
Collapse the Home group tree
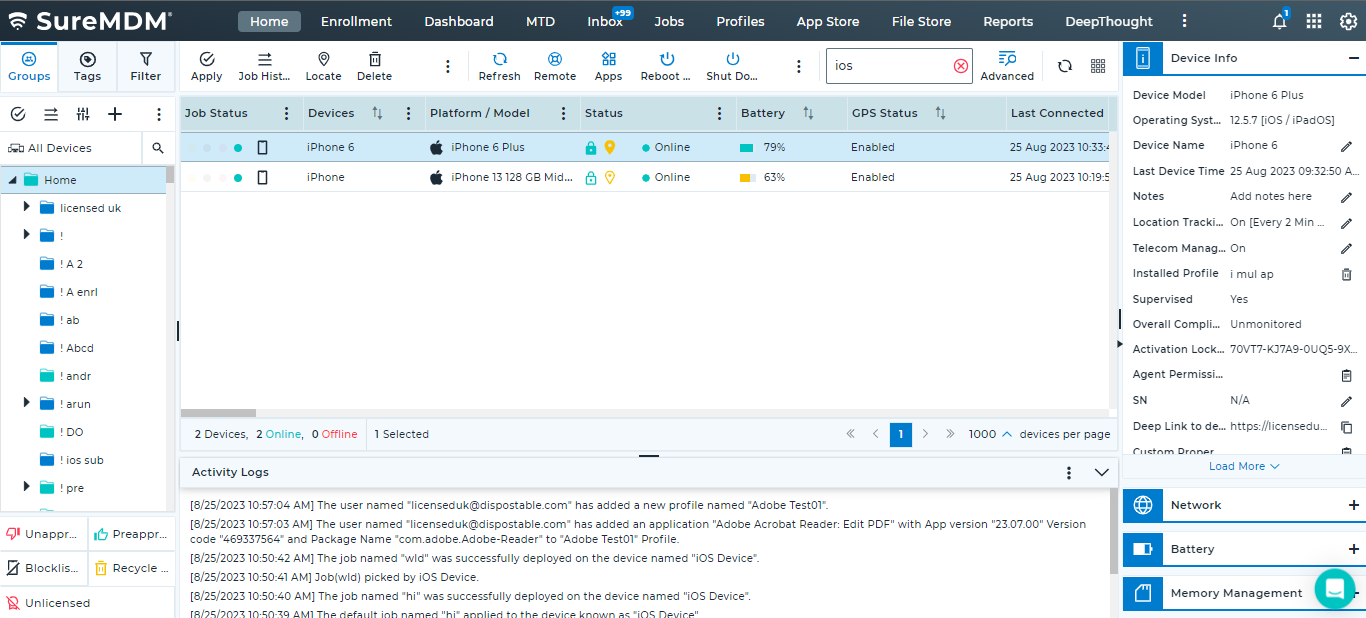12,180
